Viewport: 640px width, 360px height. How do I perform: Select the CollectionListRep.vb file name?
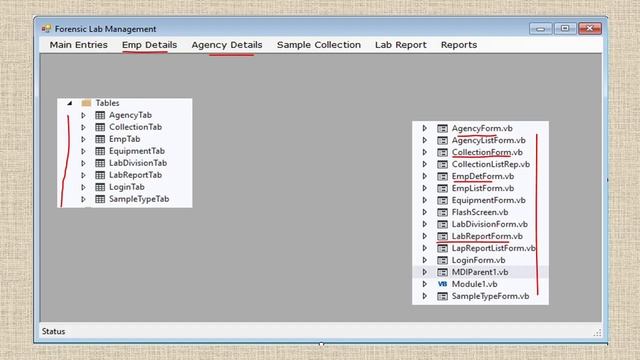(491, 164)
